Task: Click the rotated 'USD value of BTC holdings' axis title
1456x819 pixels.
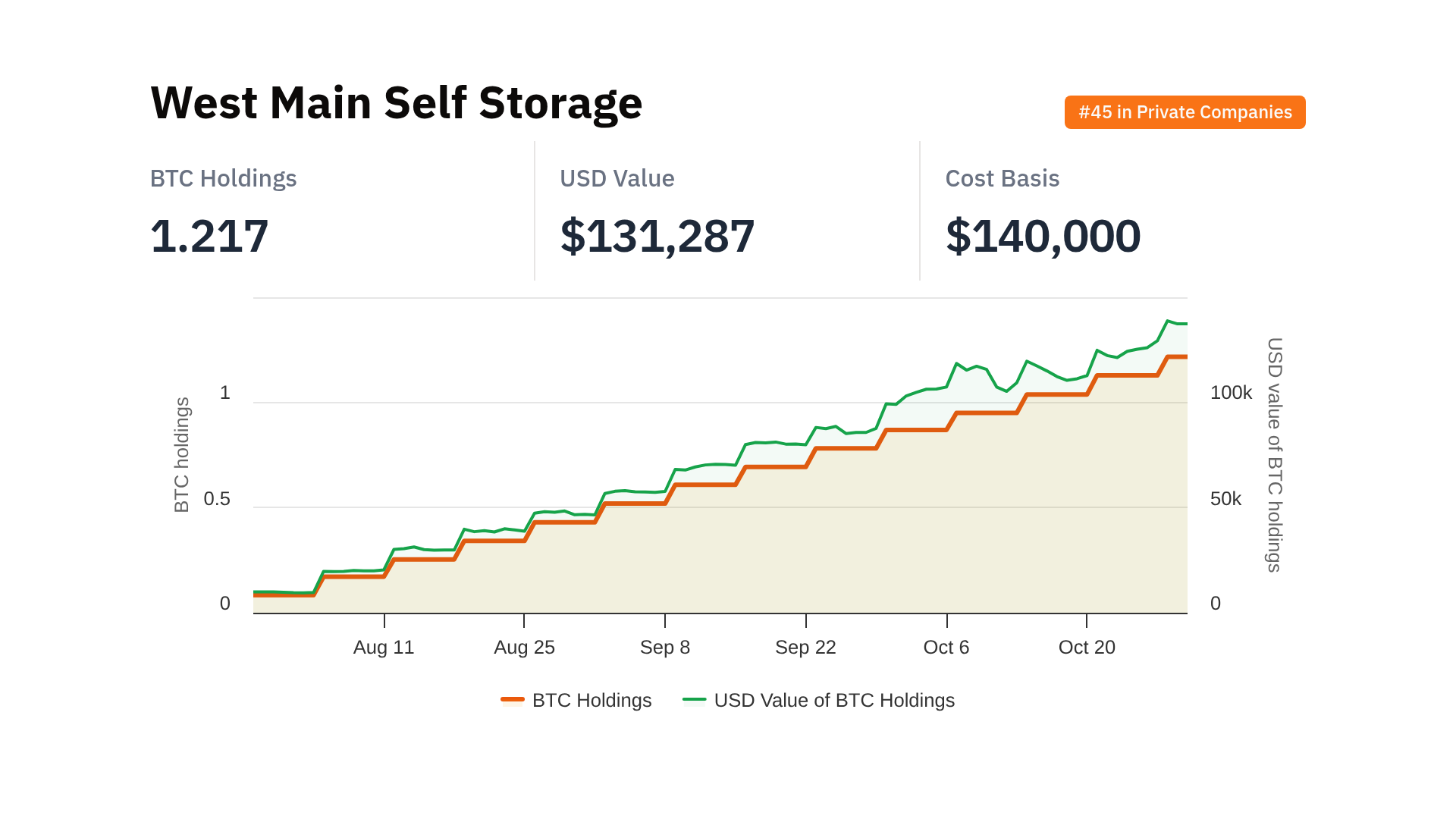Action: coord(1275,454)
